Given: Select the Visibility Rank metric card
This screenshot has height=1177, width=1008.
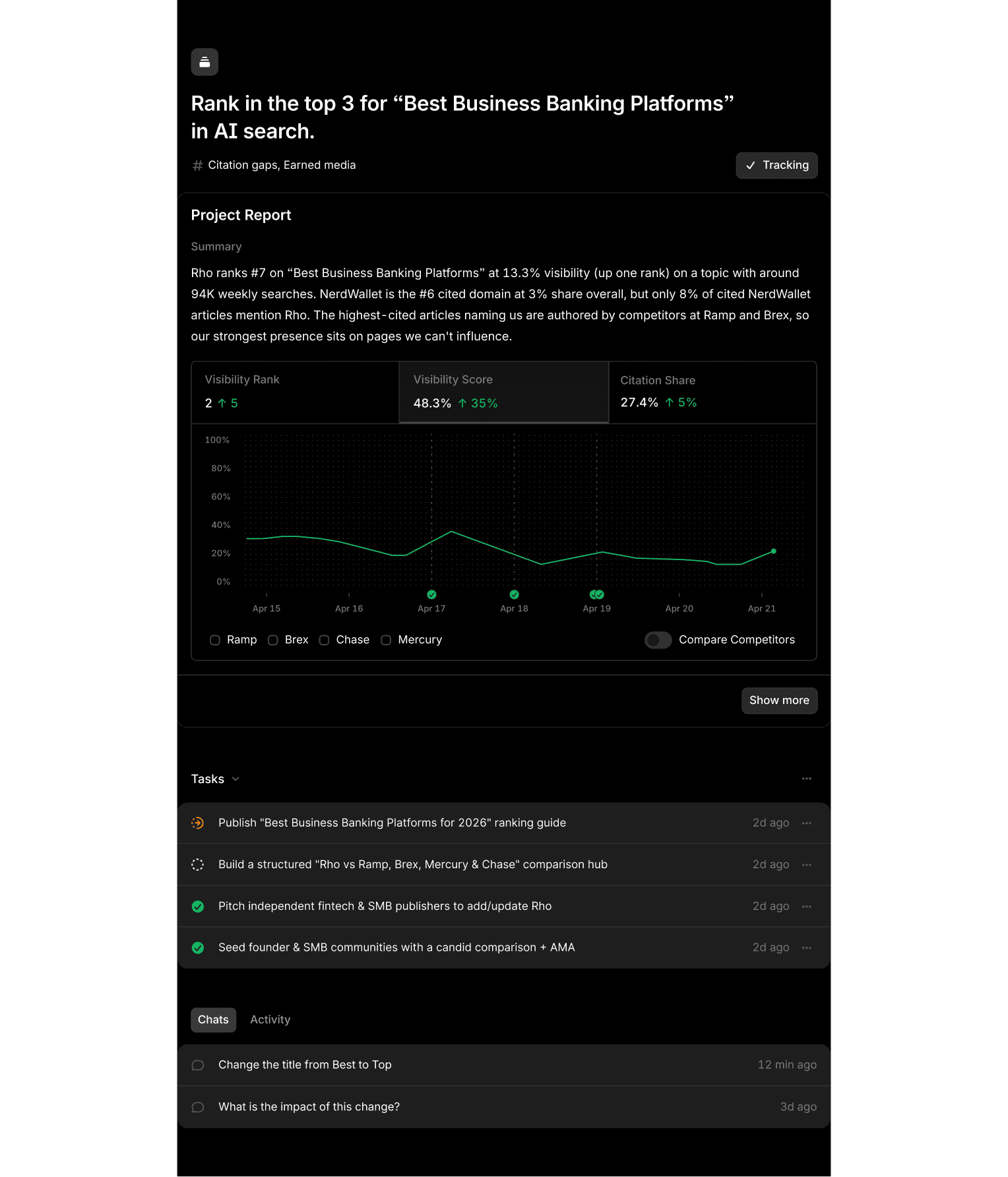Looking at the screenshot, I should 295,392.
